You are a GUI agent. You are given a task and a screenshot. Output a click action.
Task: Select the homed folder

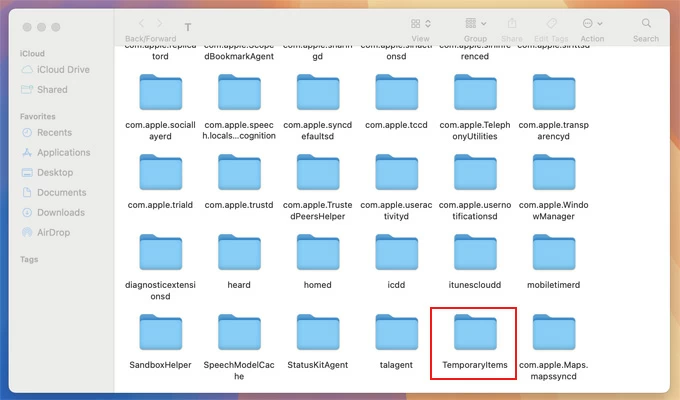click(318, 254)
